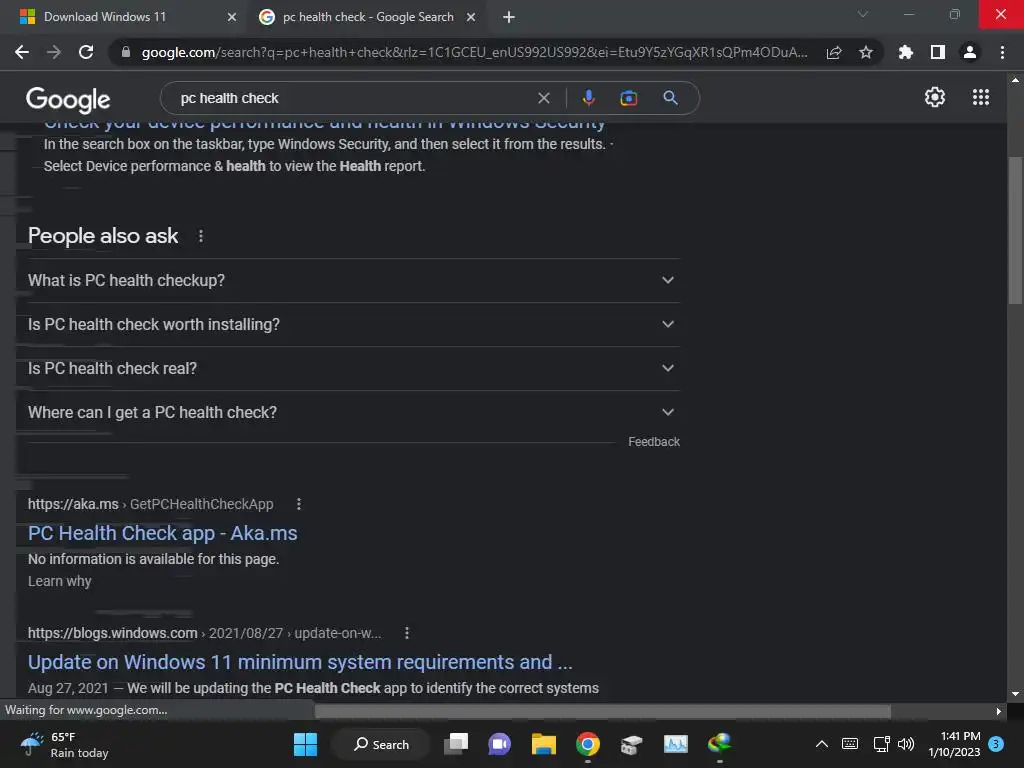Image resolution: width=1024 pixels, height=768 pixels.
Task: Click the https://aka.ms breadcrumb URL
Action: tap(73, 504)
